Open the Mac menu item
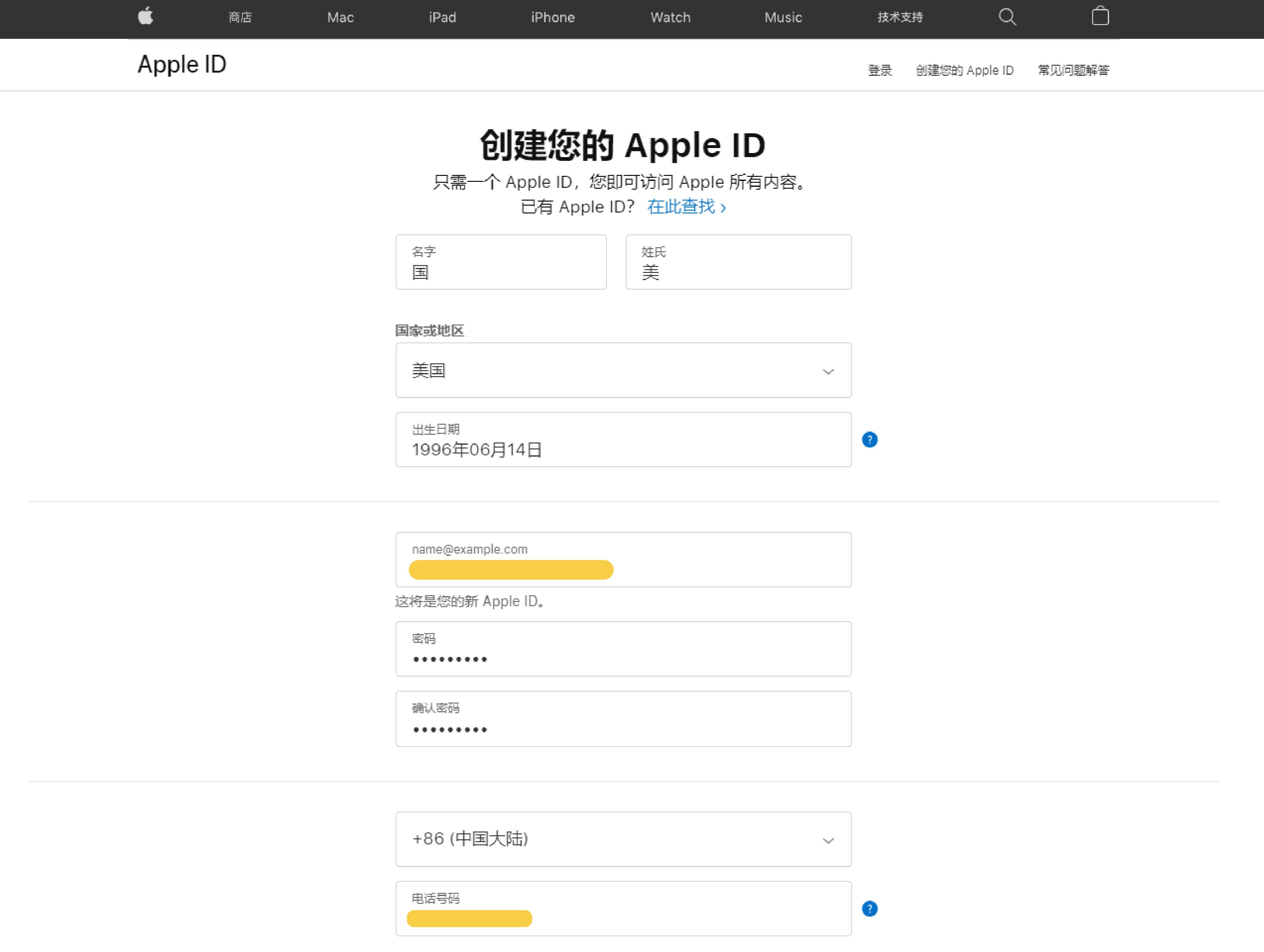The height and width of the screenshot is (952, 1264). (x=340, y=18)
